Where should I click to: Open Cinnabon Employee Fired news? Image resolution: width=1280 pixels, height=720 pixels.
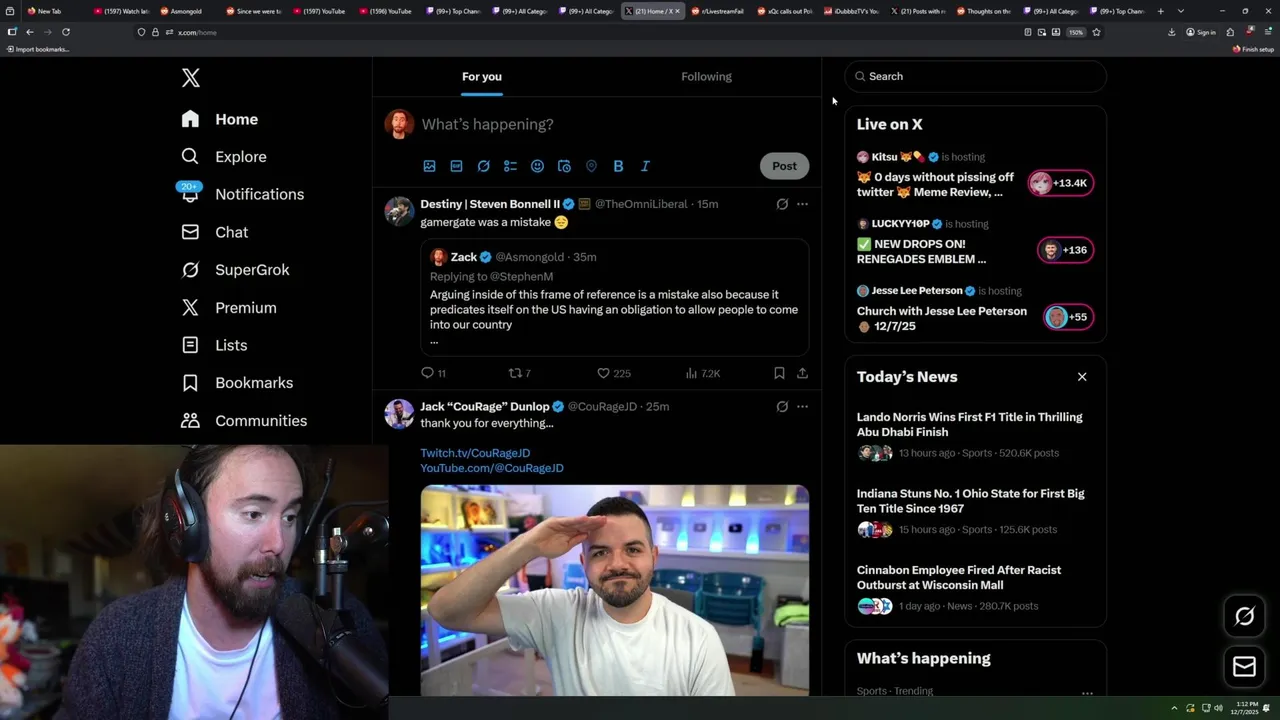pos(975,588)
